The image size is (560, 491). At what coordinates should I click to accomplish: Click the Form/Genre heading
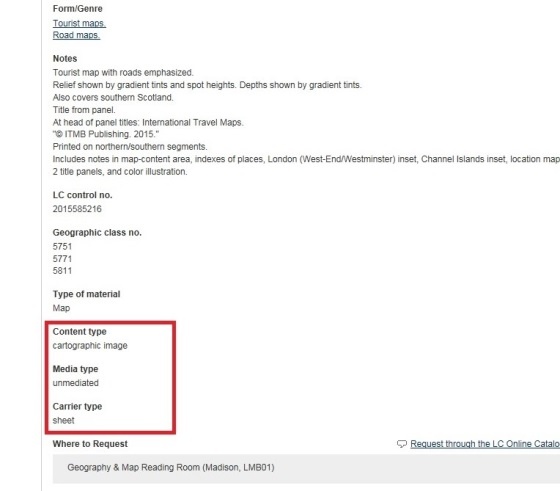click(78, 9)
